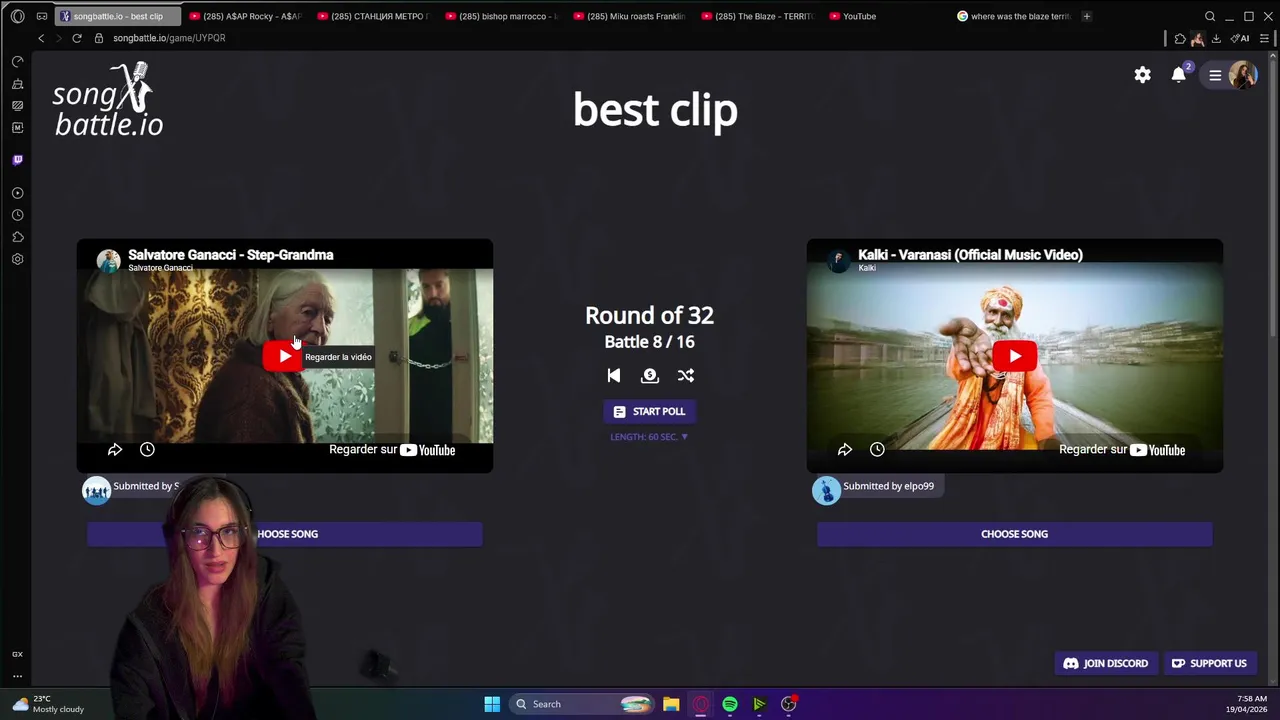Viewport: 1280px width, 720px height.
Task: Open browser easy setup menu
Action: (1264, 38)
